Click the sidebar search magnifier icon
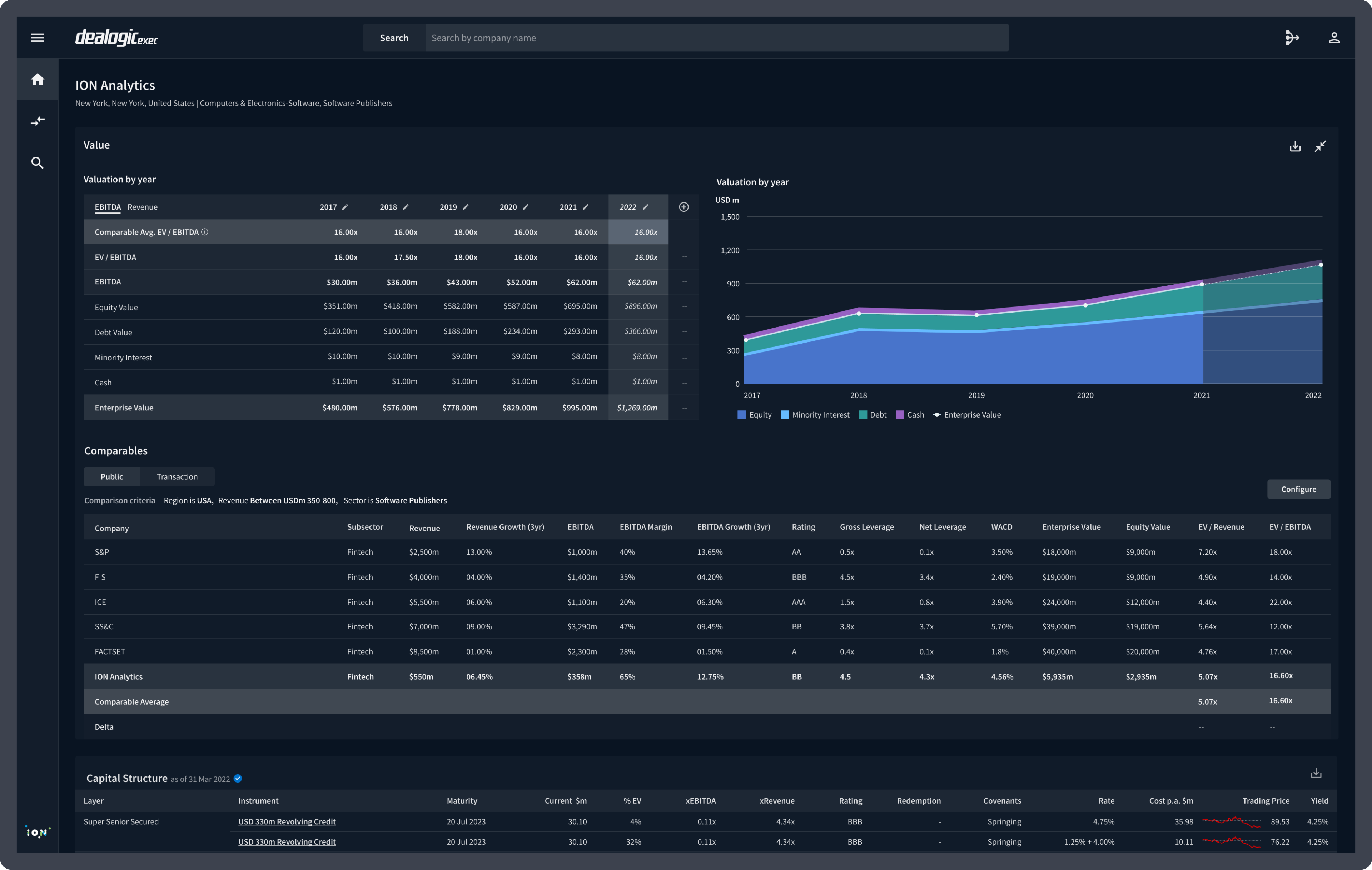Screen dimensions: 1372x870 38,163
